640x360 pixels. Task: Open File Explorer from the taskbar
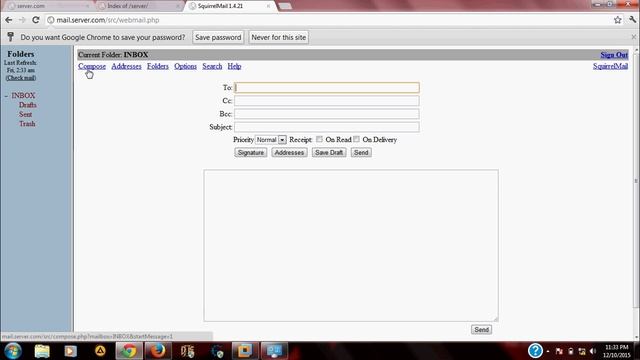42,351
